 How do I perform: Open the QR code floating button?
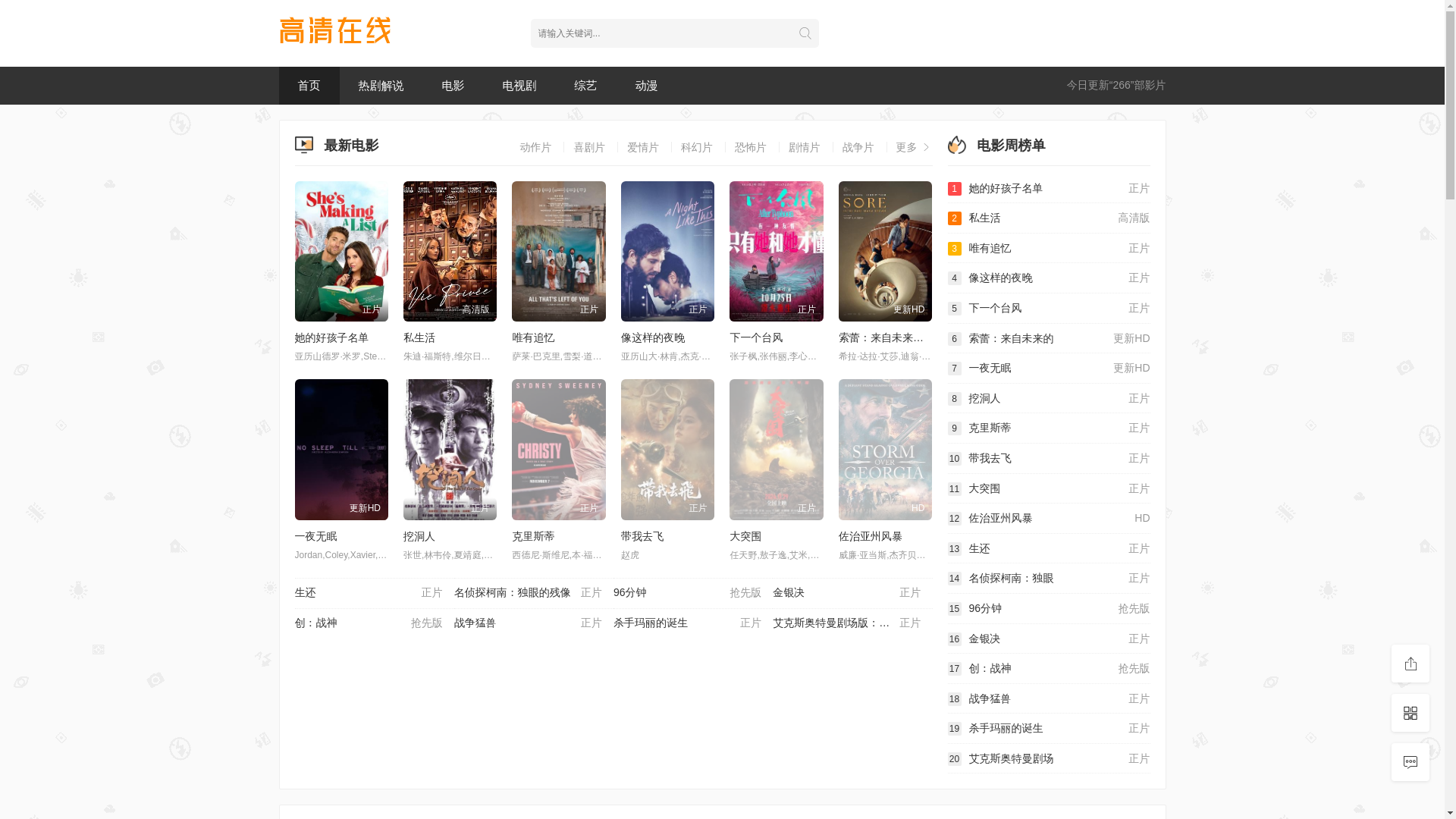1410,713
